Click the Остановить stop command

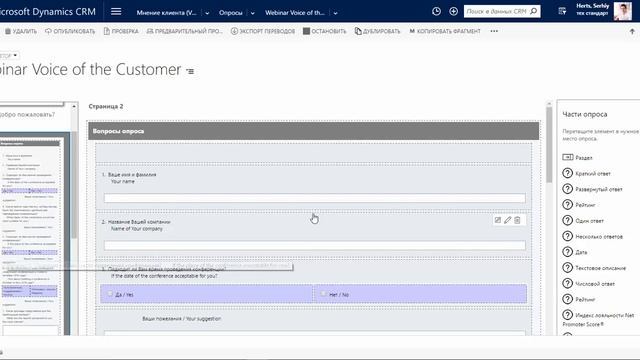click(324, 31)
